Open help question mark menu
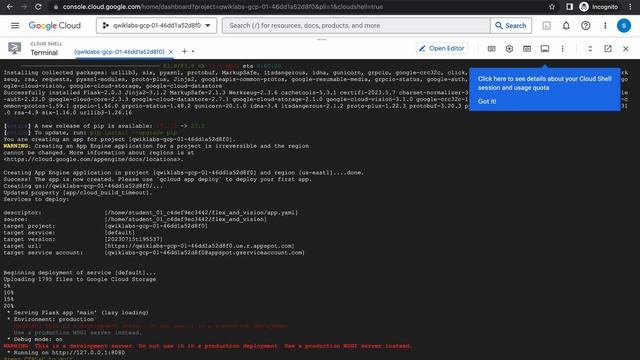 click(x=586, y=26)
